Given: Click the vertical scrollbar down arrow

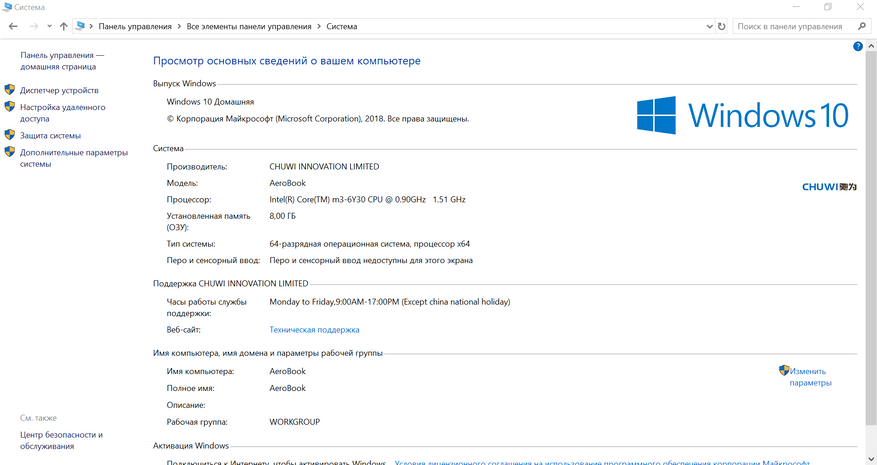Looking at the screenshot, I should [871, 458].
